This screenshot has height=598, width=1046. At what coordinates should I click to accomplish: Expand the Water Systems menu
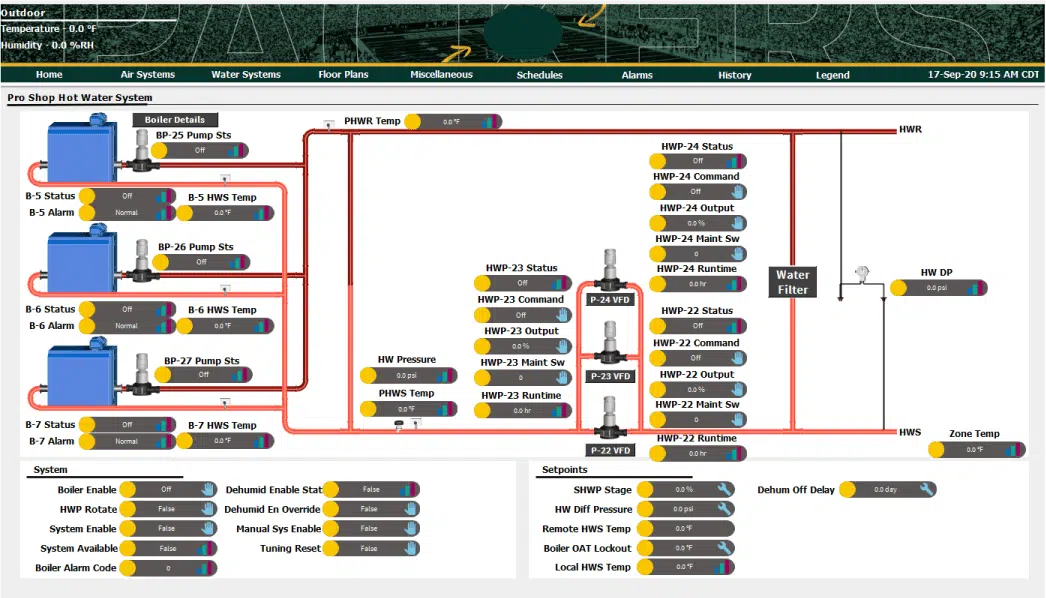point(246,75)
